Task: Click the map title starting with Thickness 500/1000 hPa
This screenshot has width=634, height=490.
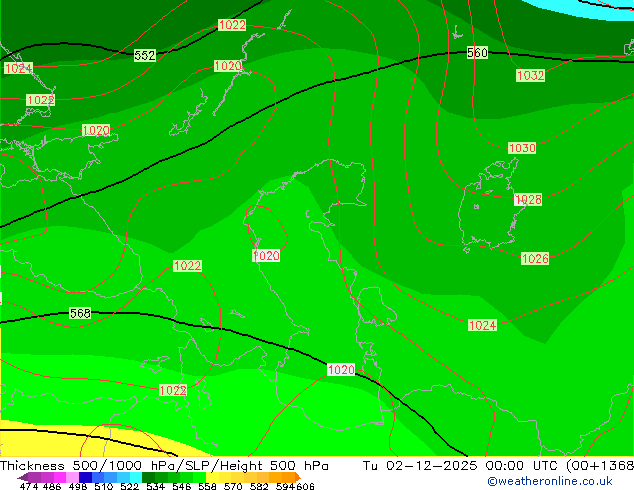Action: pyautogui.click(x=164, y=466)
